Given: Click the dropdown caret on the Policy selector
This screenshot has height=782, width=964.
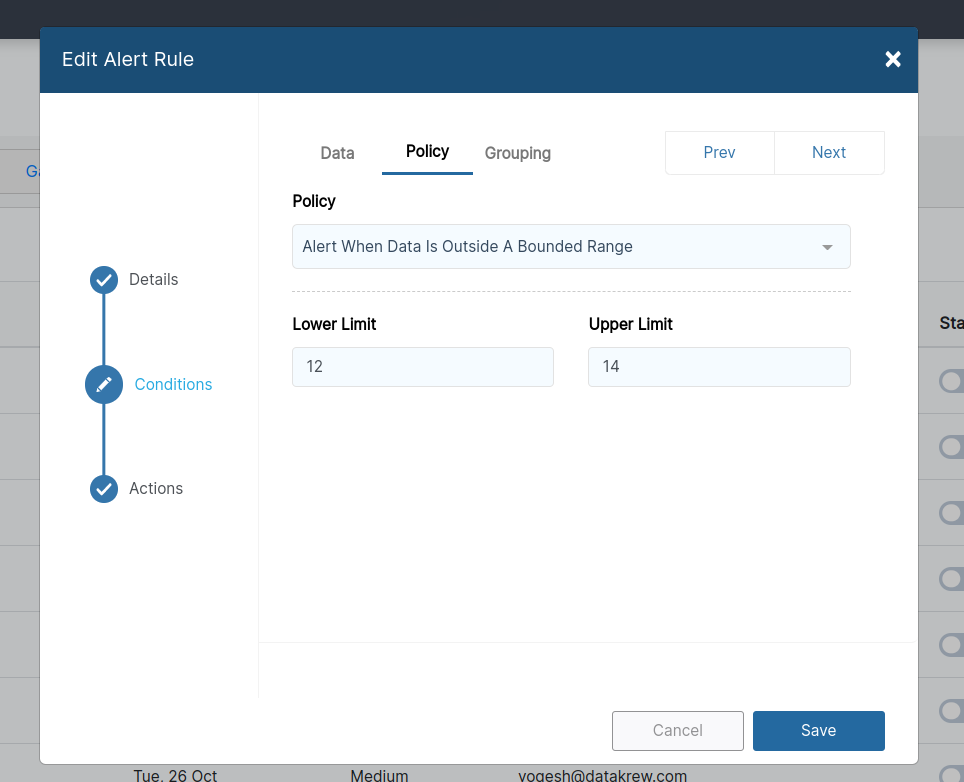Looking at the screenshot, I should [x=827, y=246].
